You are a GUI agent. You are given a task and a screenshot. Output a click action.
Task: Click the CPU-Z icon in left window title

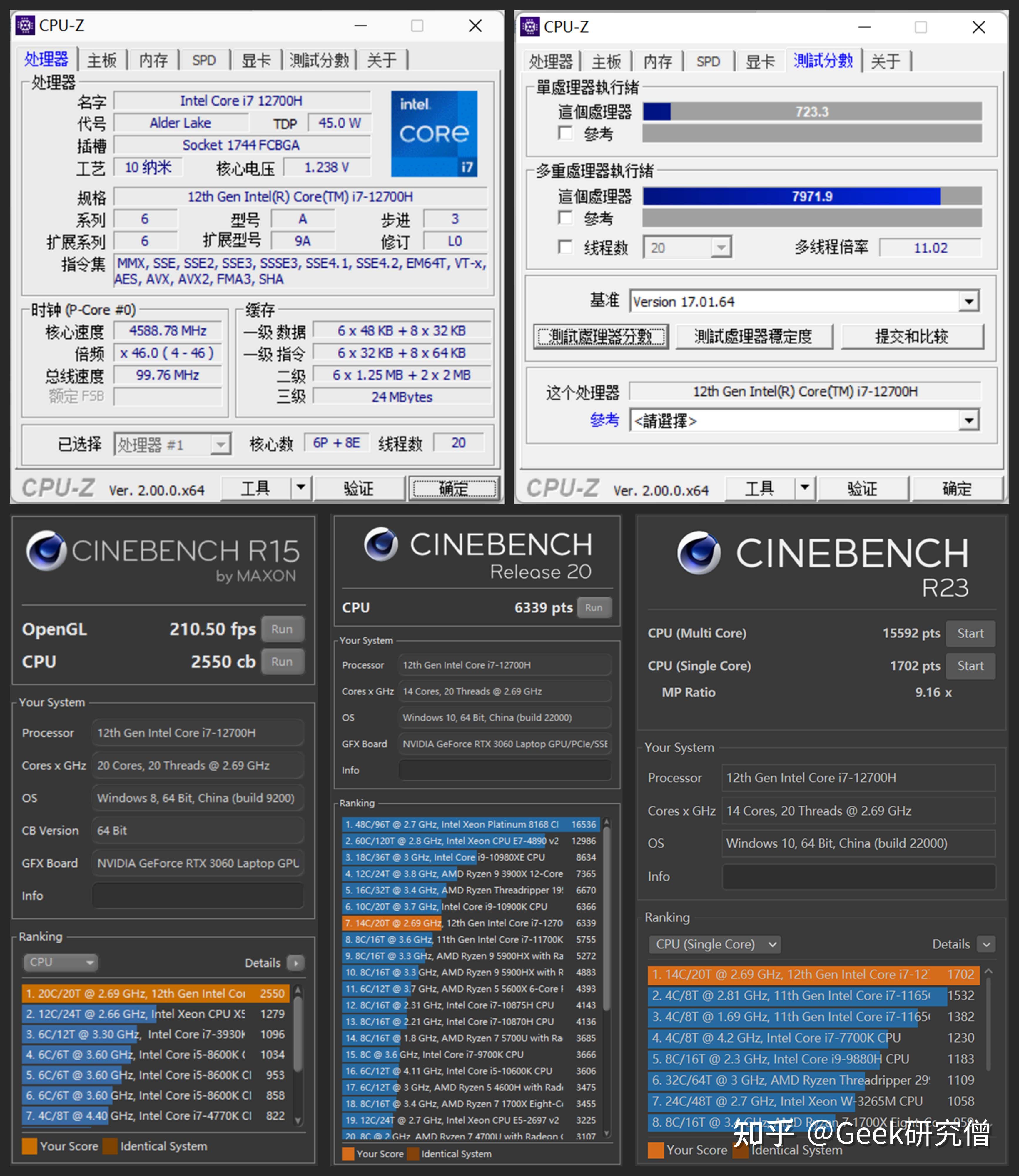pos(25,26)
